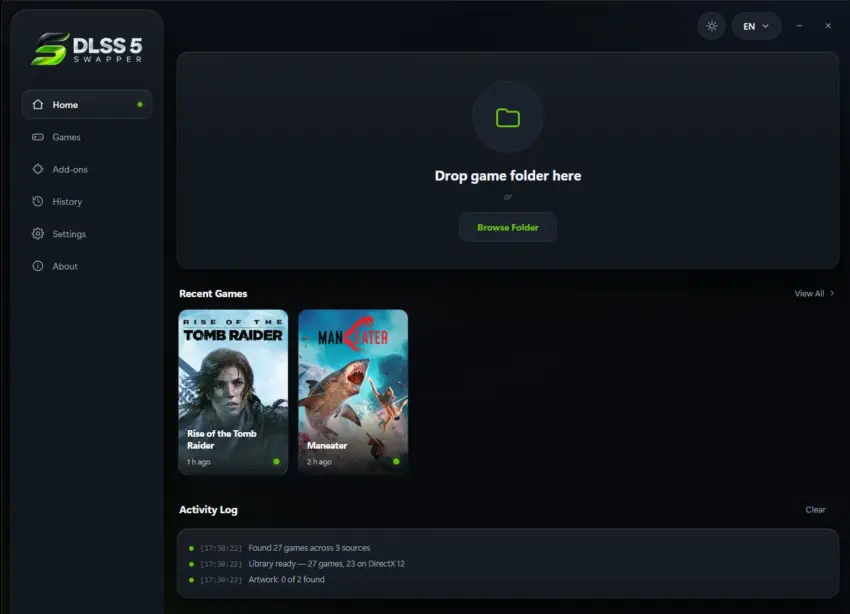Toggle the light theme sun button

pos(712,26)
